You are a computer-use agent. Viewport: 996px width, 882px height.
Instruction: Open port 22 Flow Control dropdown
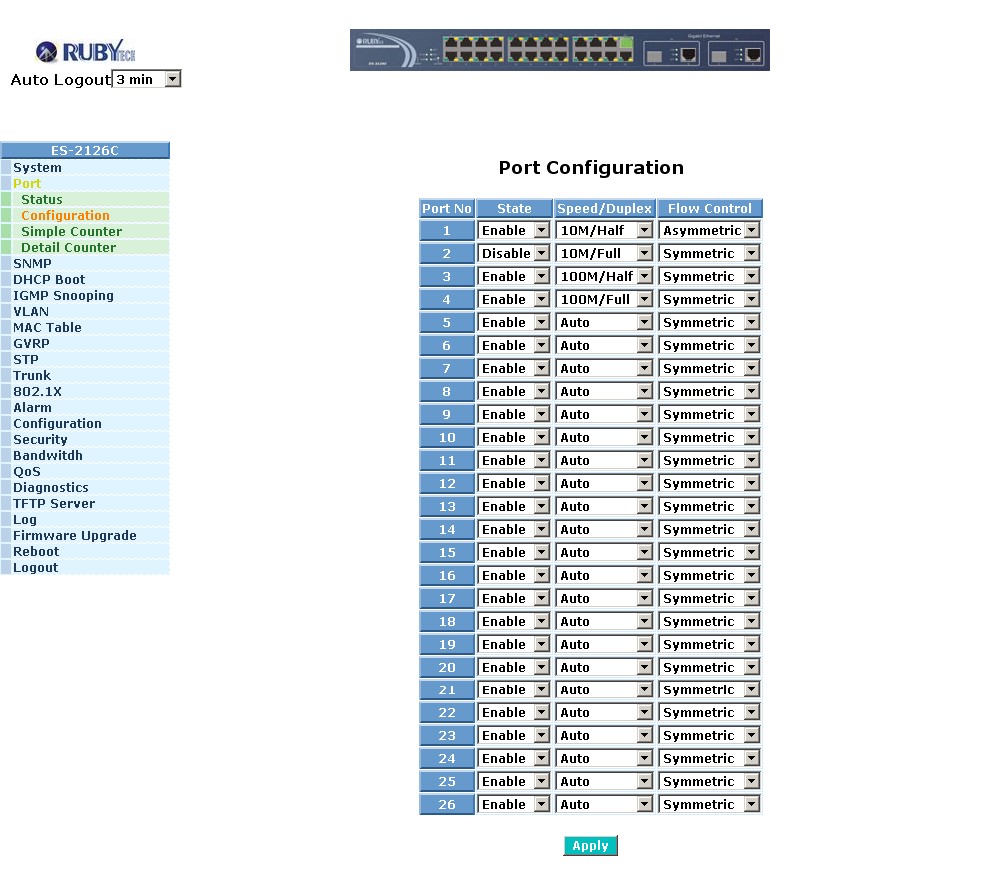click(710, 712)
